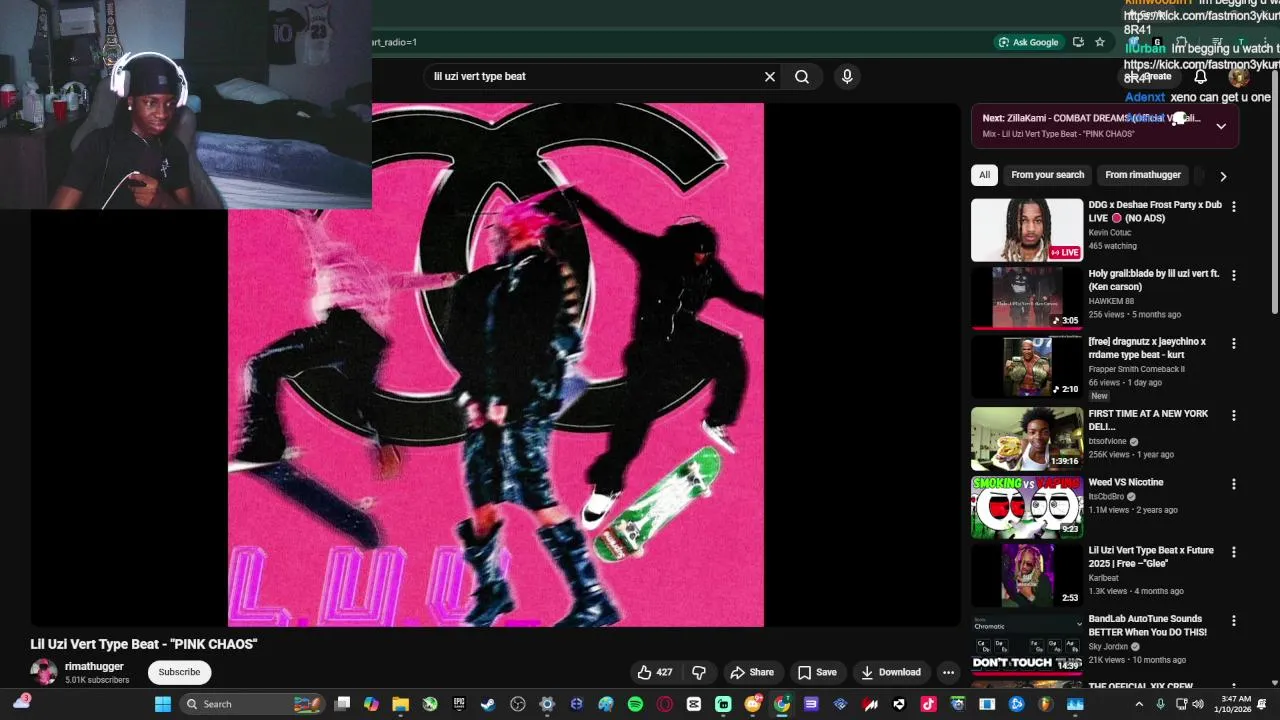Open Task View in the taskbar
This screenshot has height=720, width=1280.
pyautogui.click(x=342, y=704)
